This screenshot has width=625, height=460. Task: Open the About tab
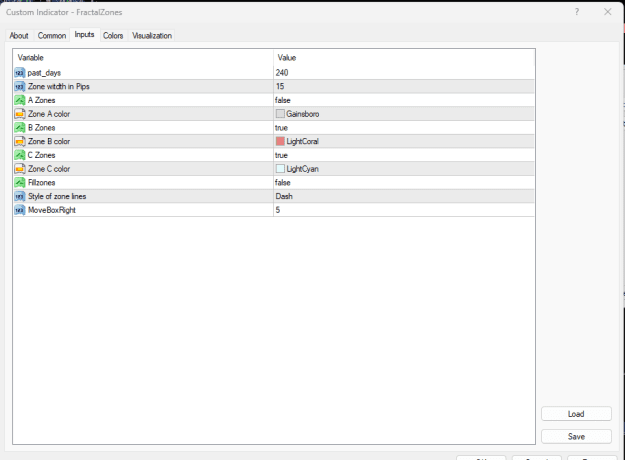tap(19, 35)
